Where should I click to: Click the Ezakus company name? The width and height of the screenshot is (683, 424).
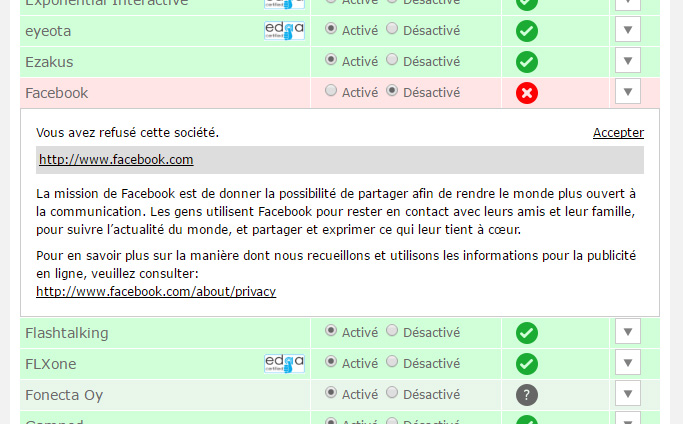pyautogui.click(x=49, y=62)
